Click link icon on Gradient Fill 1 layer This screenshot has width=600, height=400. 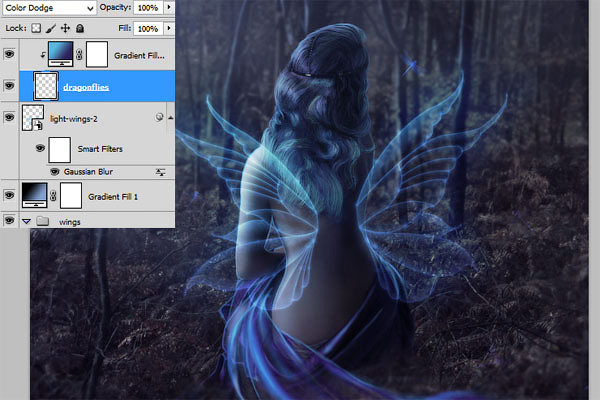53,196
